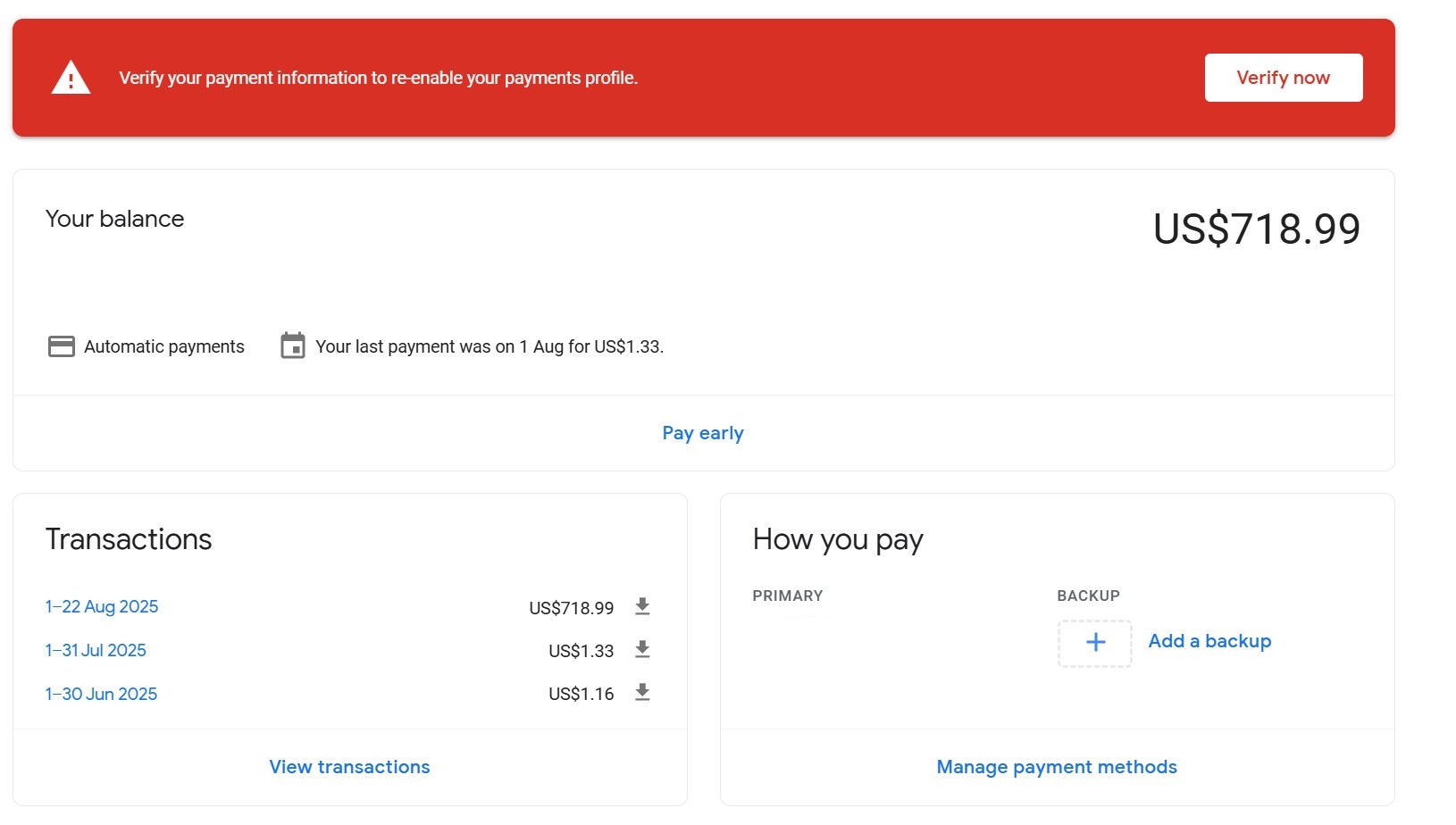Open the 1–30 Jun 2025 transactions

point(101,693)
